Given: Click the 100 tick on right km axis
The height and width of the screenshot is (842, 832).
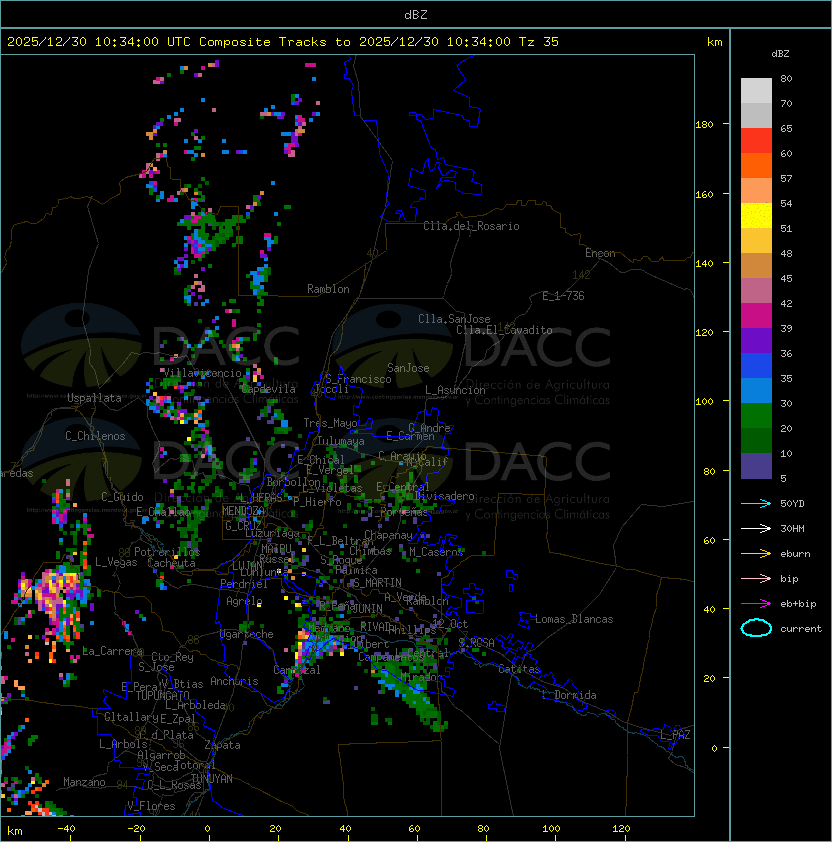Looking at the screenshot, I should [704, 401].
